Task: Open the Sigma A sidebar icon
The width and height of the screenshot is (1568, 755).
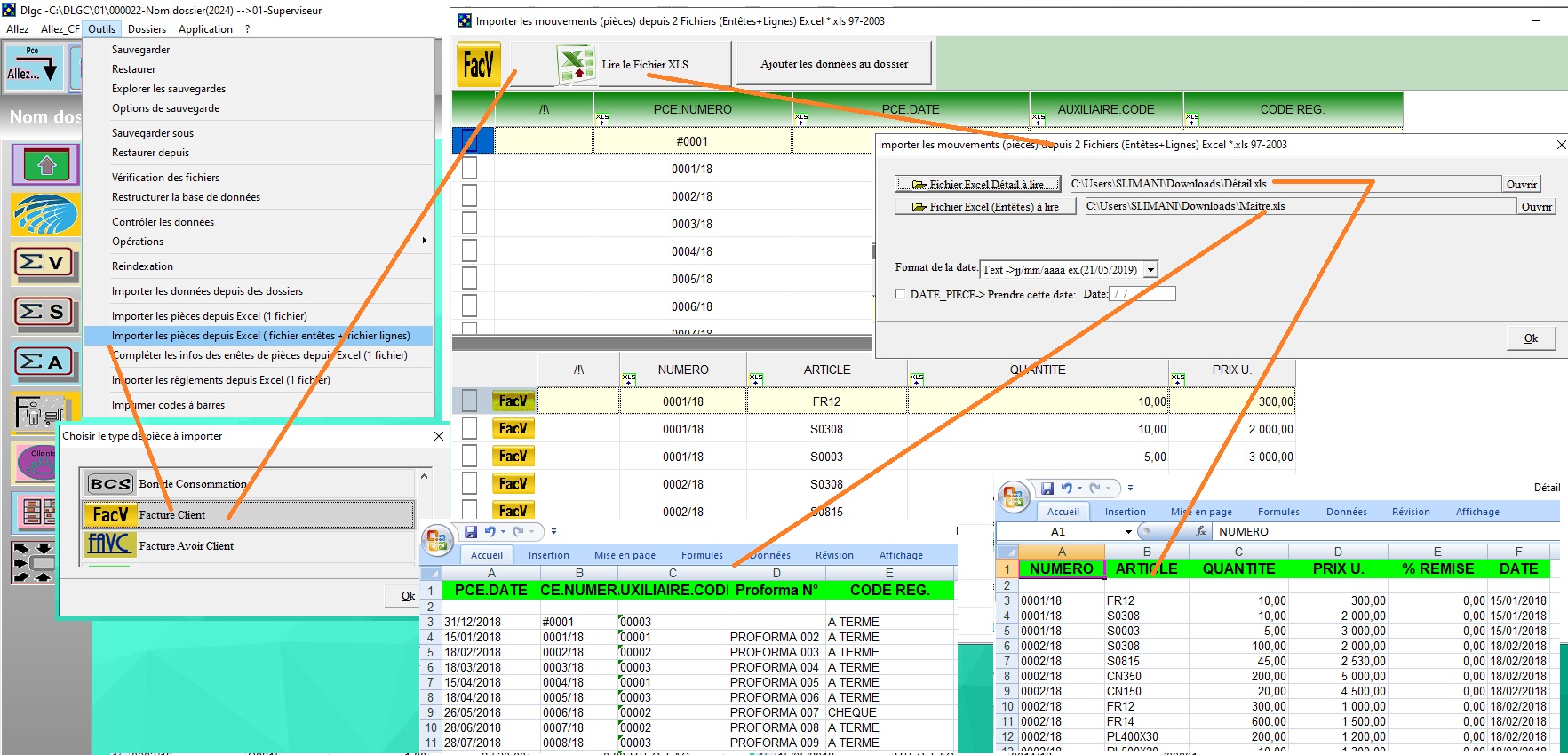Action: [x=45, y=362]
